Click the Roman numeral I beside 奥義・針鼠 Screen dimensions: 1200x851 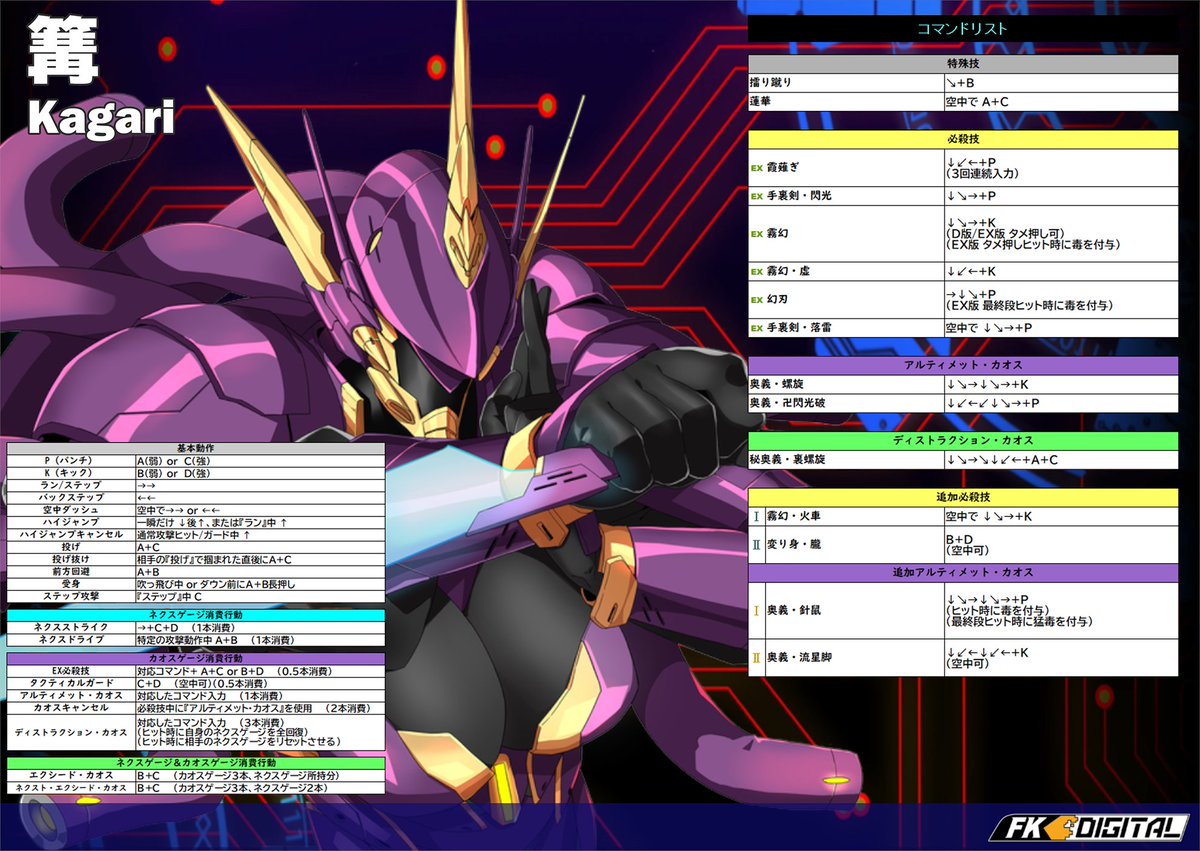(x=756, y=609)
